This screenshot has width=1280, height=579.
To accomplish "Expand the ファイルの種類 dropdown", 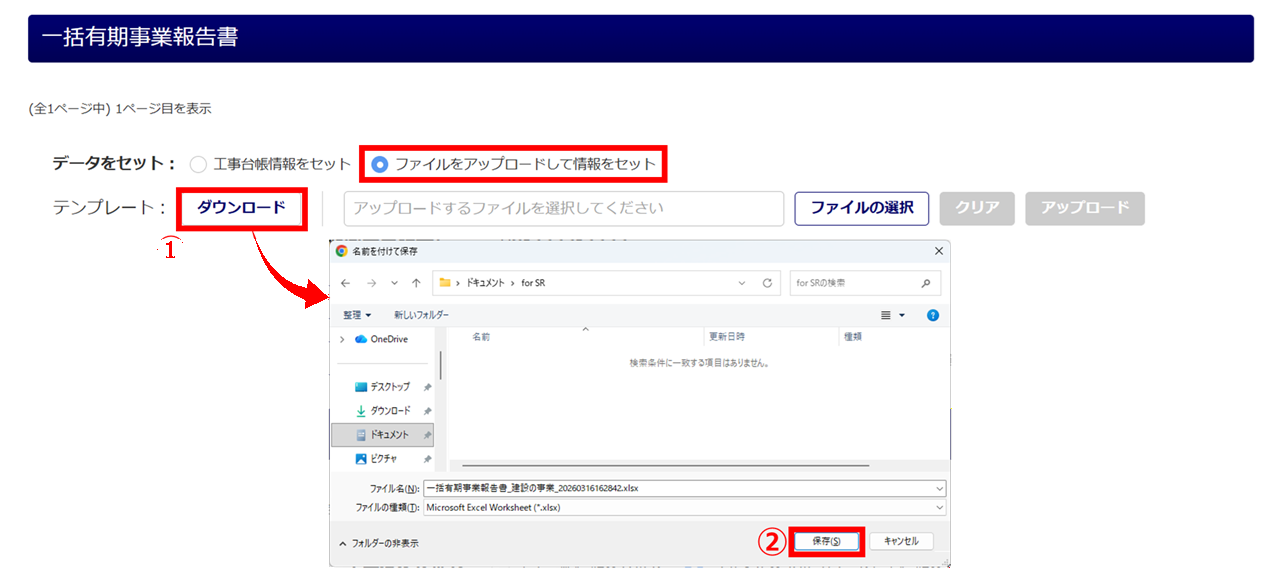I will pos(940,507).
